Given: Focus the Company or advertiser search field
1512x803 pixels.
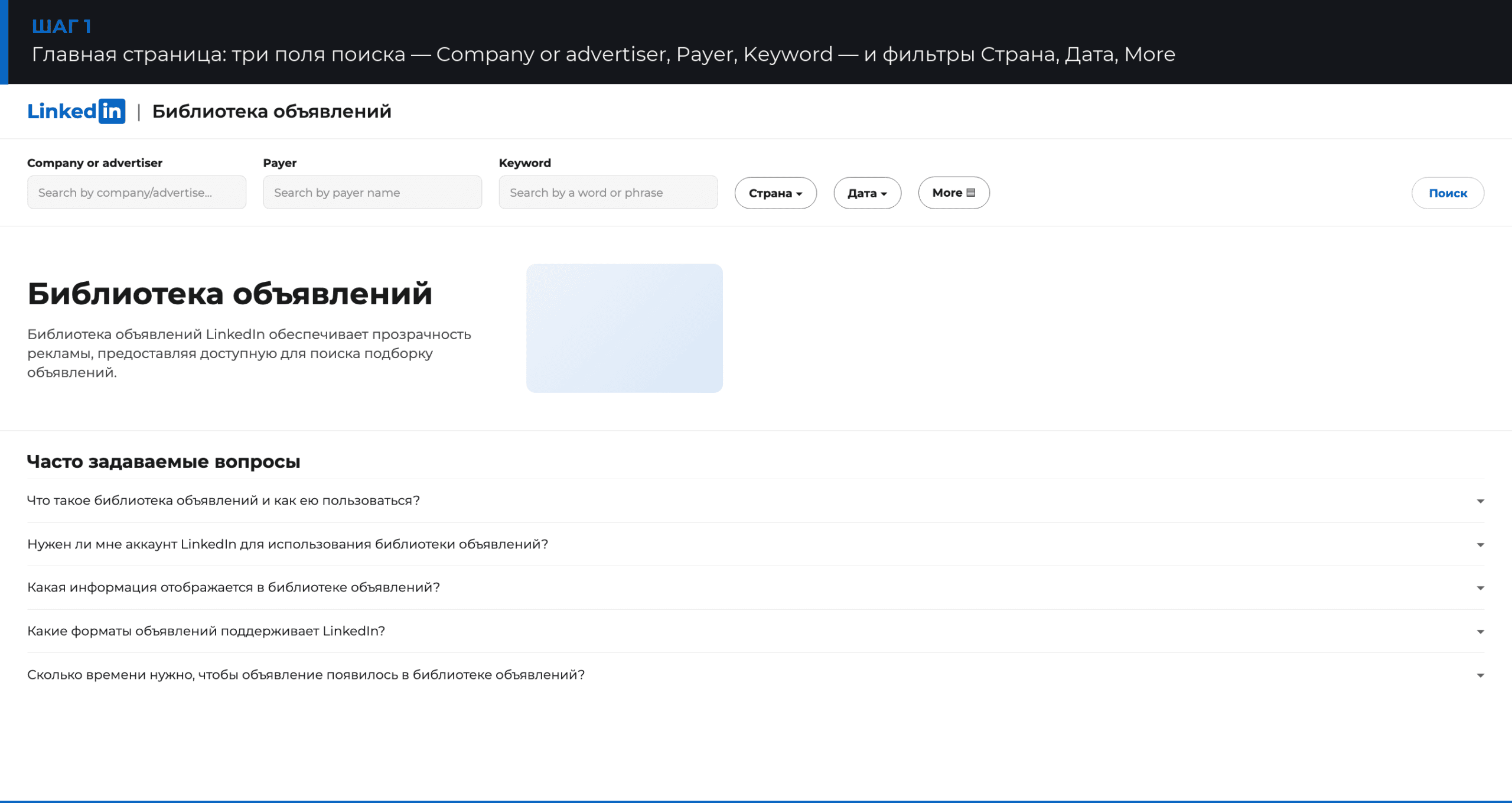Looking at the screenshot, I should point(136,192).
